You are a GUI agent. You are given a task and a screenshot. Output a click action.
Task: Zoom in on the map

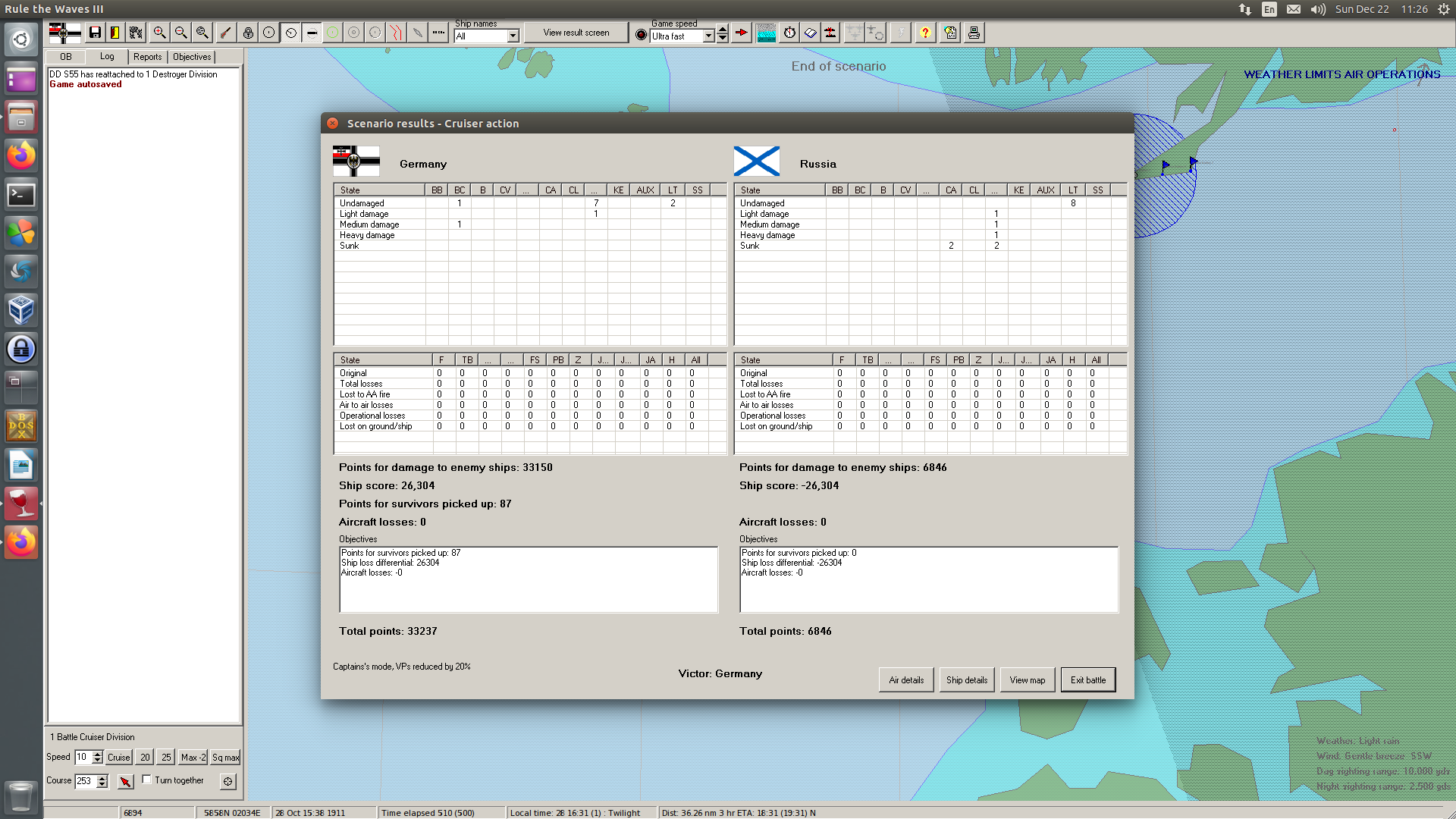click(160, 33)
